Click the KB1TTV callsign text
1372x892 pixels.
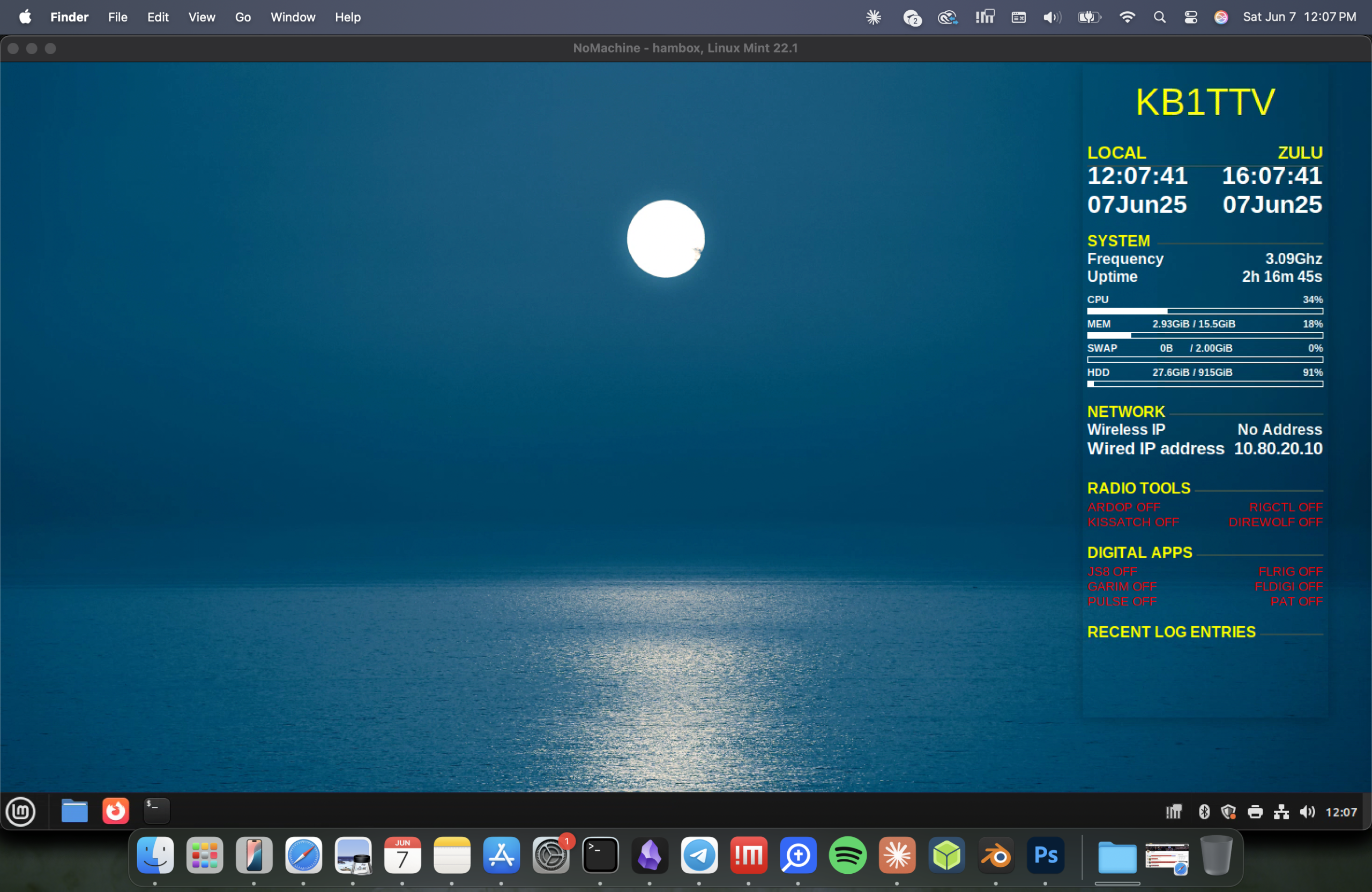pos(1205,102)
